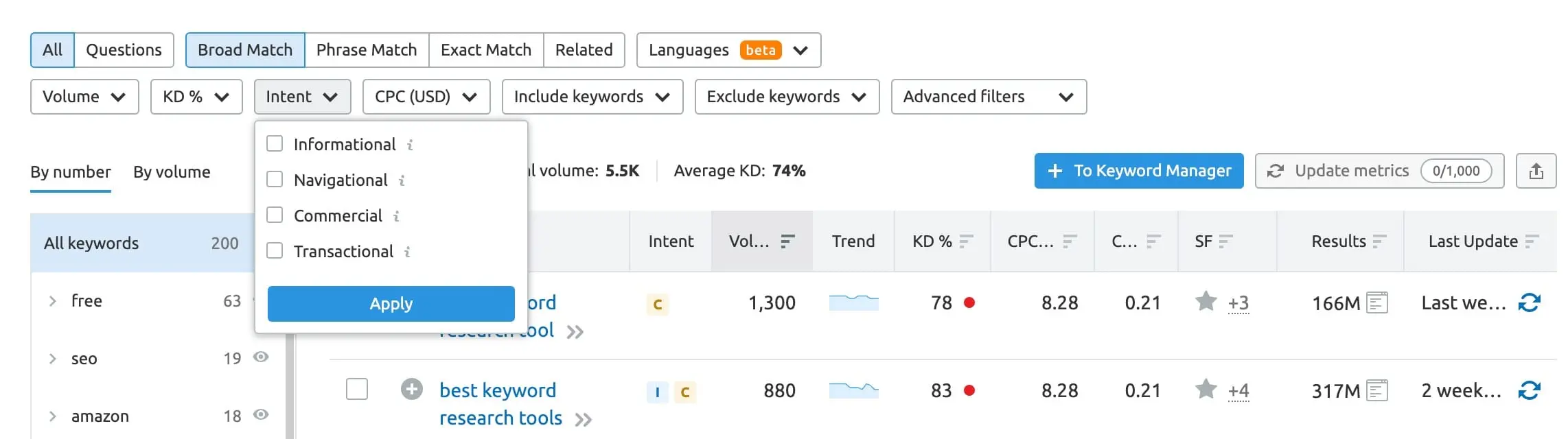
Task: Click the To Keyword Manager button
Action: [1138, 171]
